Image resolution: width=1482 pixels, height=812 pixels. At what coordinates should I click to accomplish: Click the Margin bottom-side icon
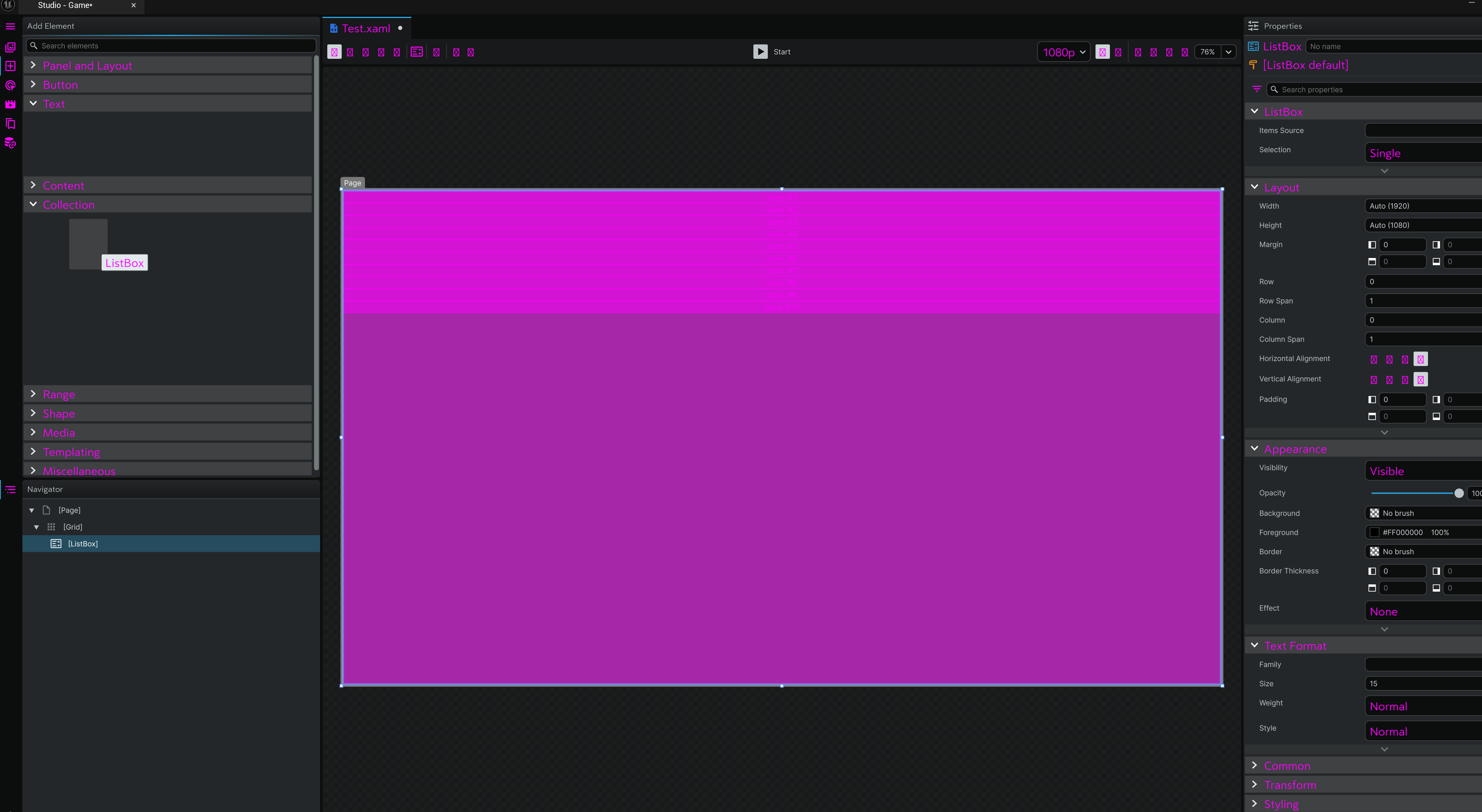pyautogui.click(x=1436, y=262)
